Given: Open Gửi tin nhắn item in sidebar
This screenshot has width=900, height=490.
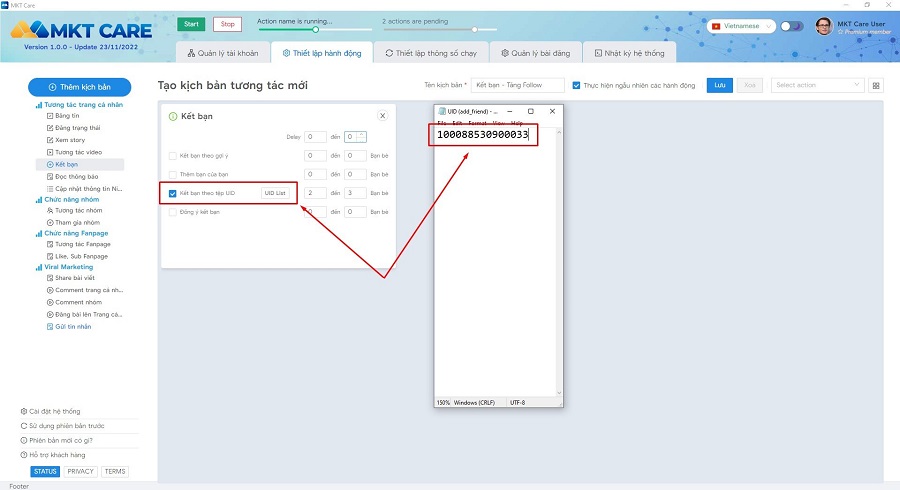Looking at the screenshot, I should (x=73, y=326).
